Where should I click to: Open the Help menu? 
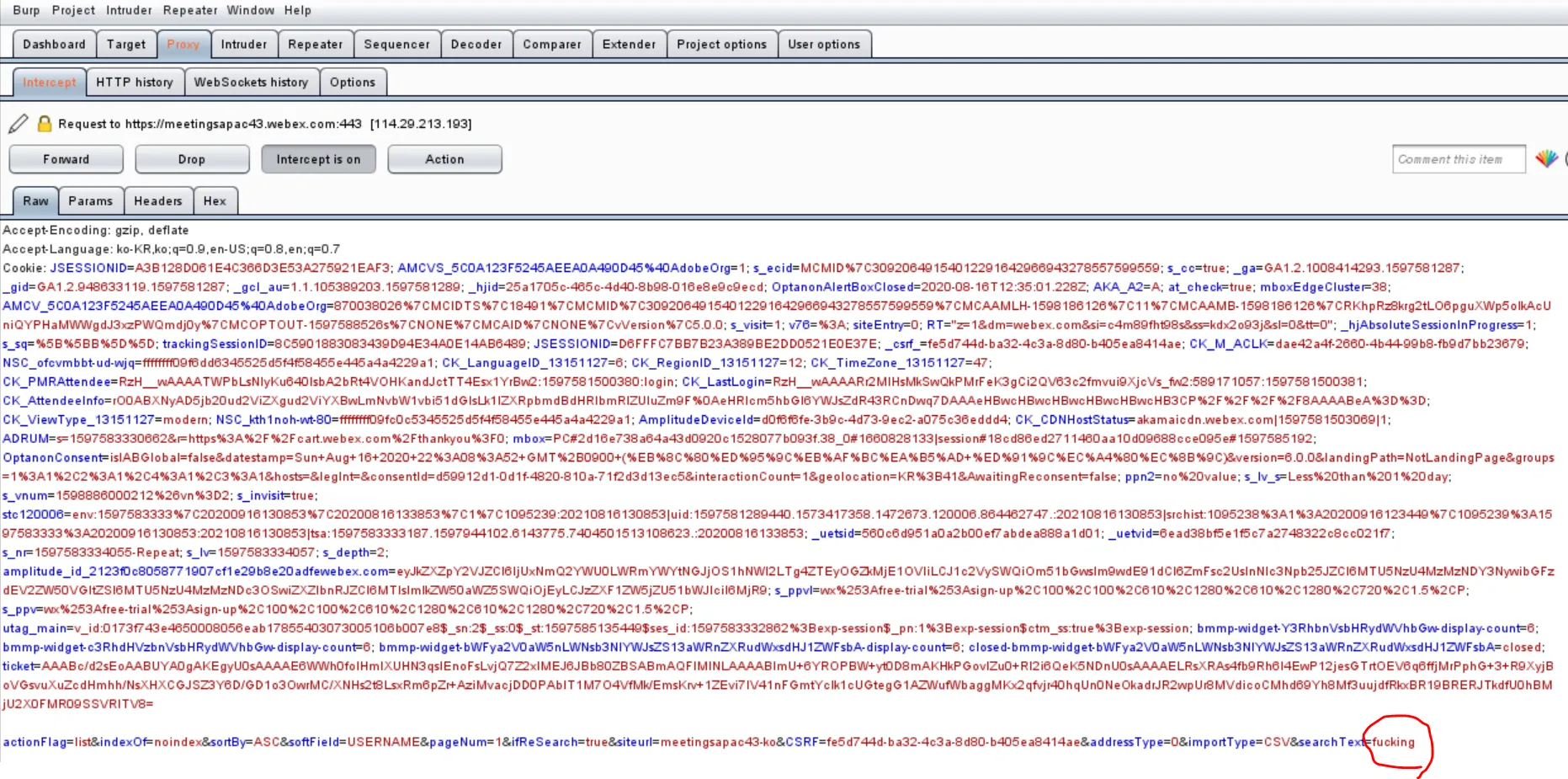(x=297, y=10)
